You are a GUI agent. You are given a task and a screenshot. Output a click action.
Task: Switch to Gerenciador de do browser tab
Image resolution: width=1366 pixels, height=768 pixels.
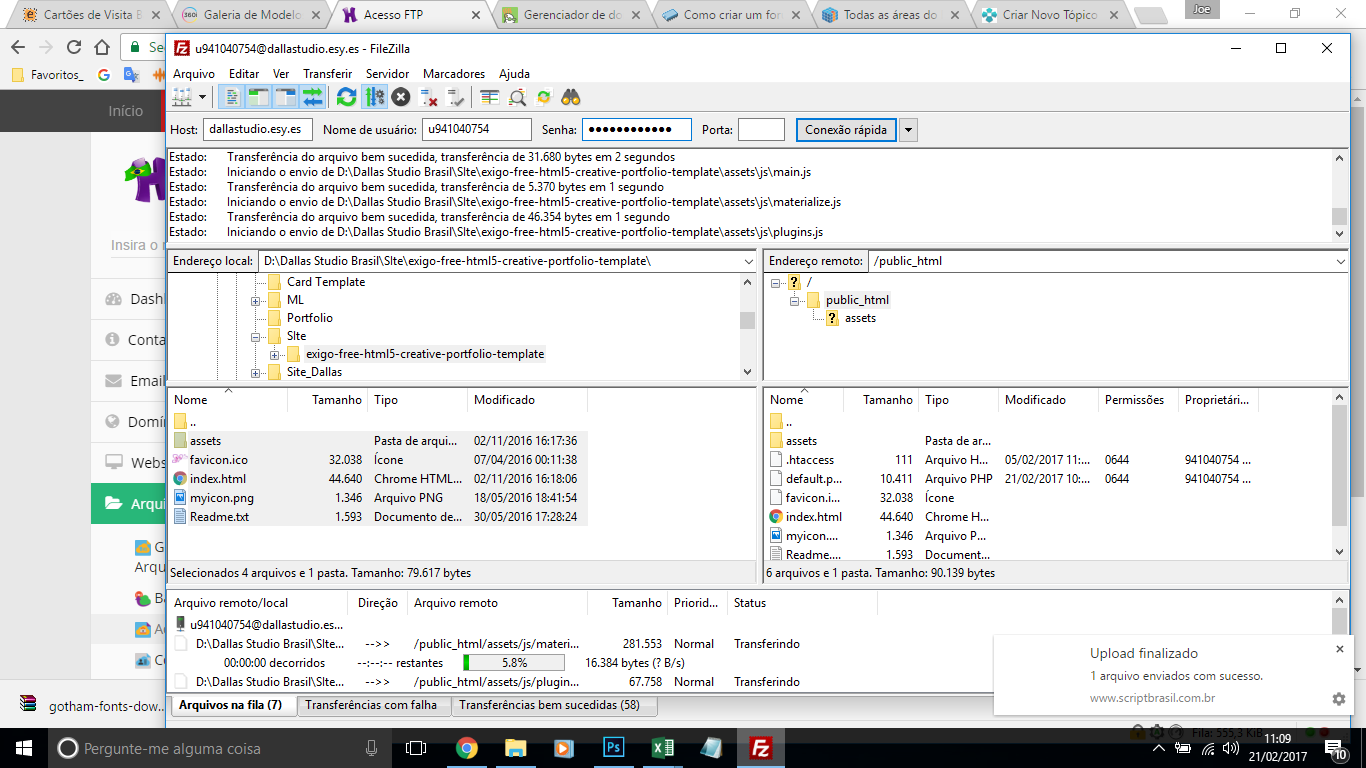574,15
